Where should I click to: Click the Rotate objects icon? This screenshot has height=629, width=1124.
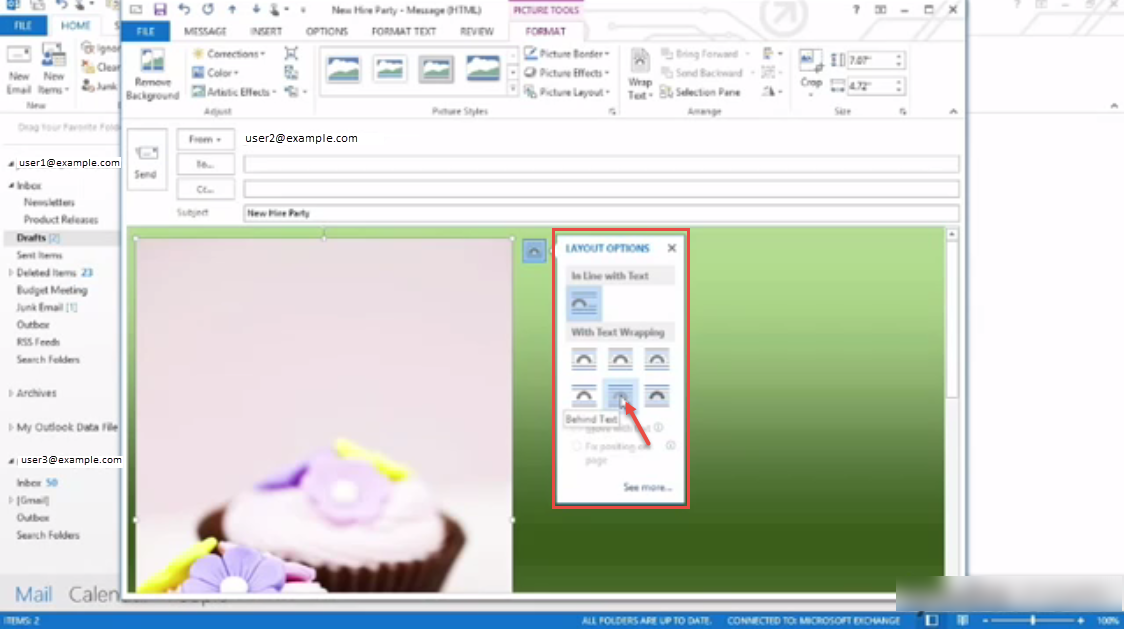click(x=770, y=92)
